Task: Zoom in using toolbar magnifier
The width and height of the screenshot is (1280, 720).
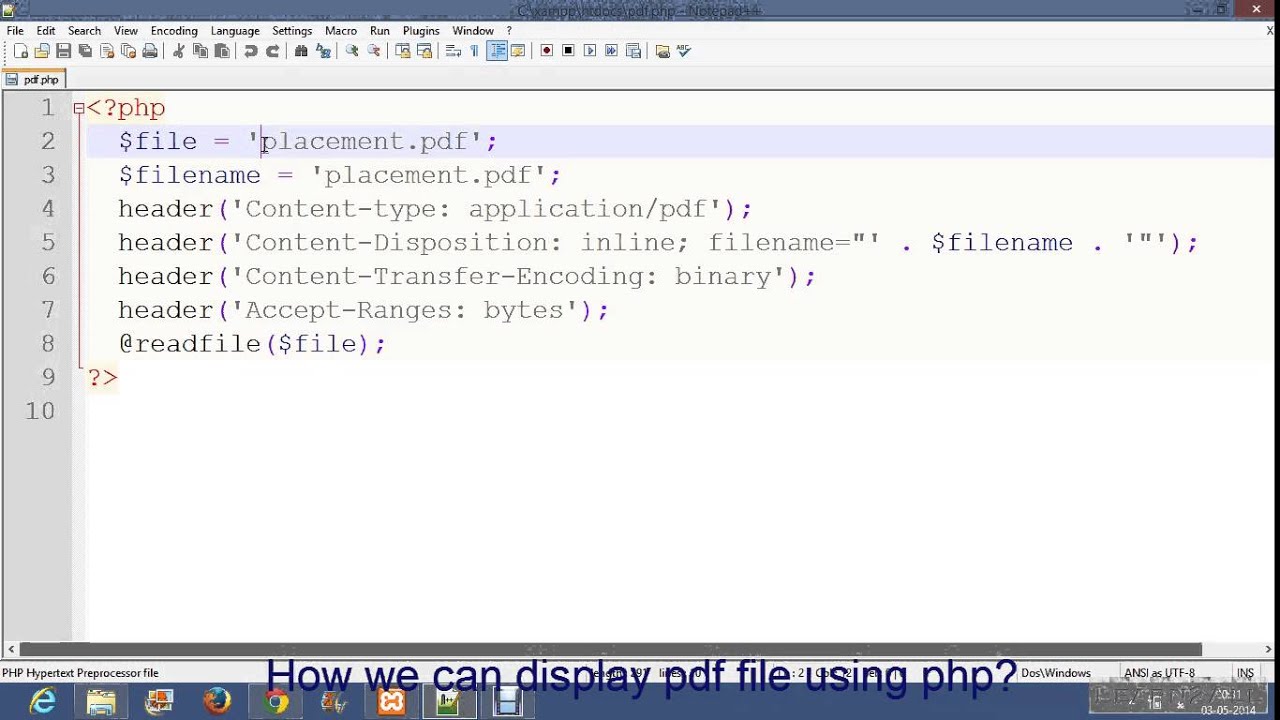Action: click(352, 51)
